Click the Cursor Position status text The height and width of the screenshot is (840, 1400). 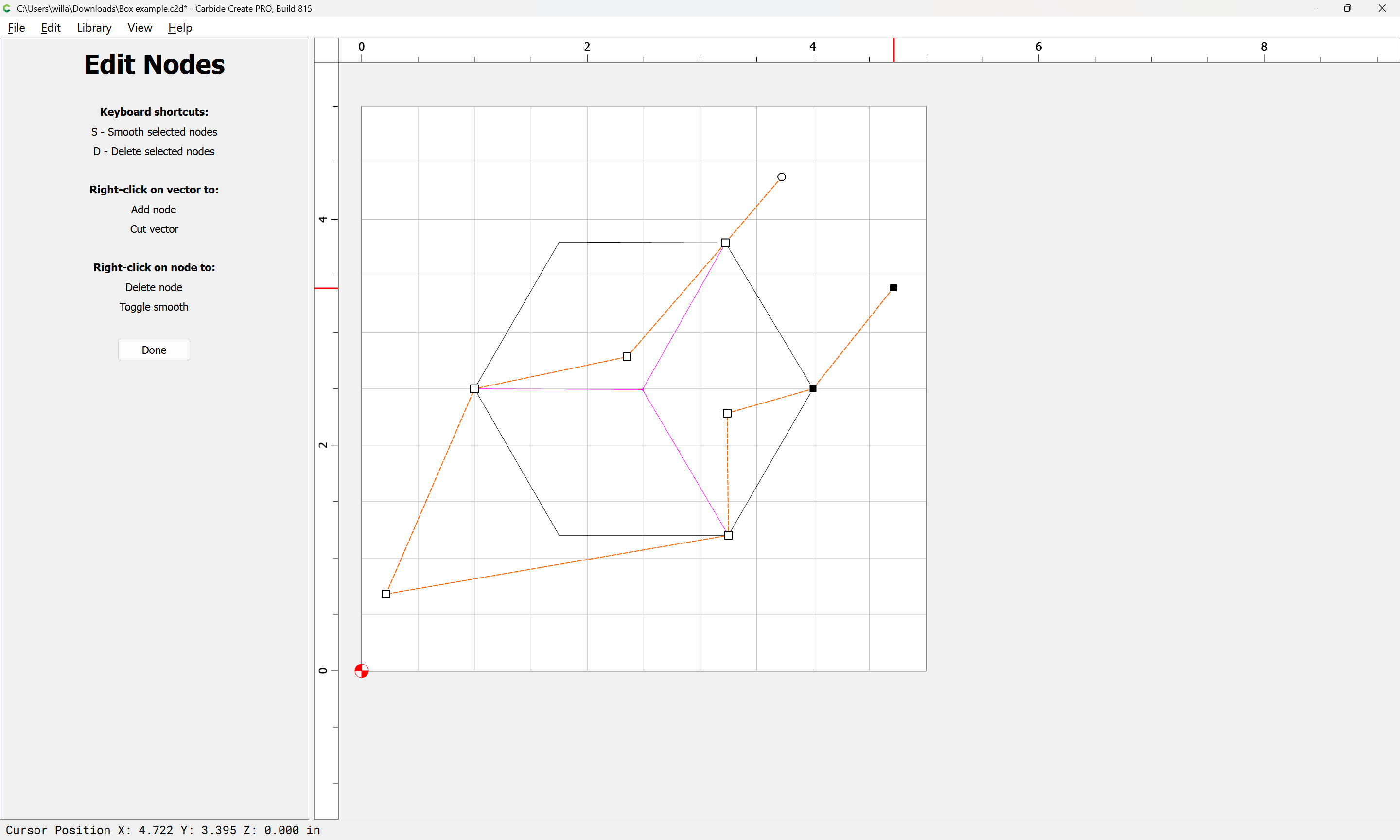(x=163, y=830)
